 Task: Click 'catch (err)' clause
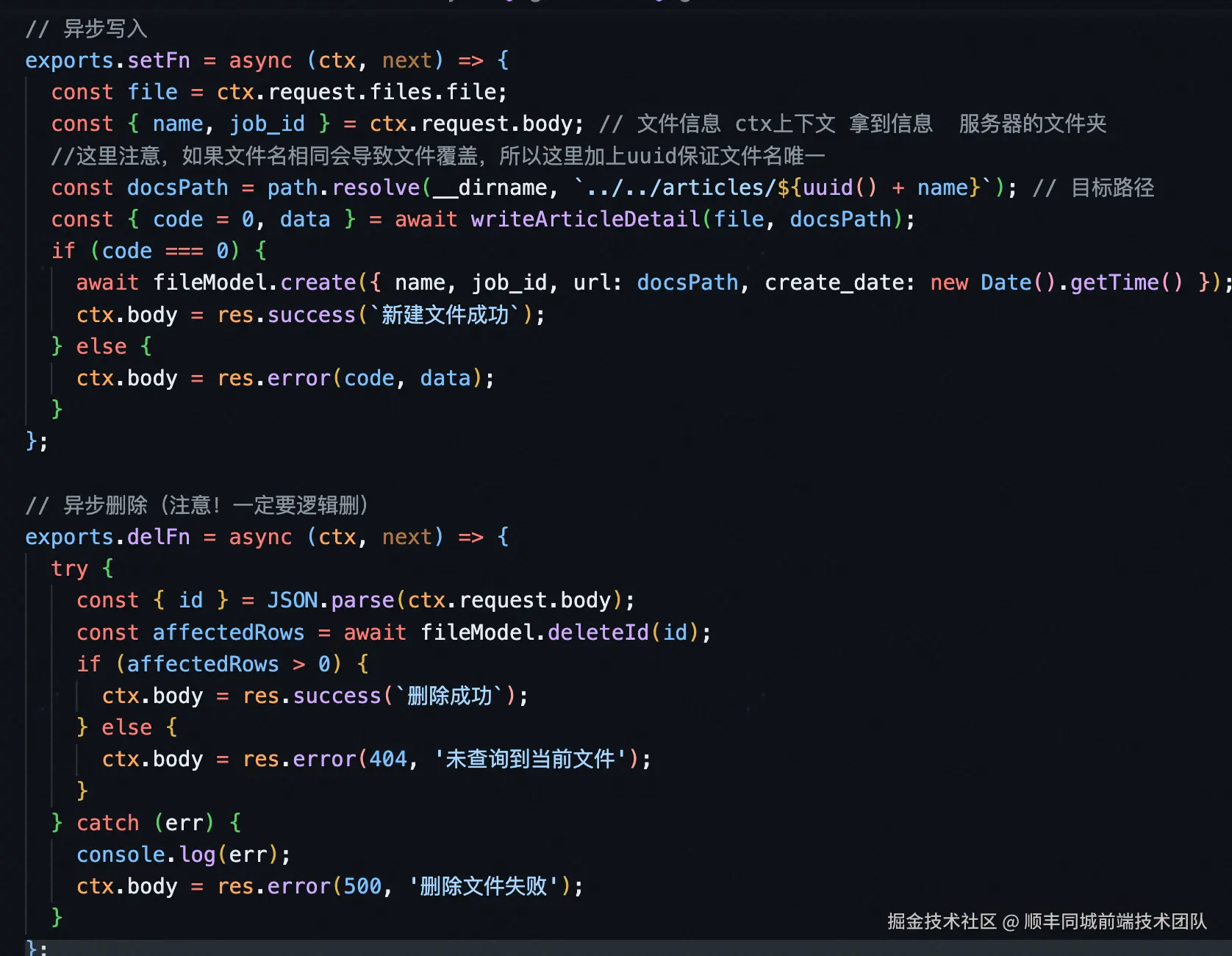tap(146, 823)
